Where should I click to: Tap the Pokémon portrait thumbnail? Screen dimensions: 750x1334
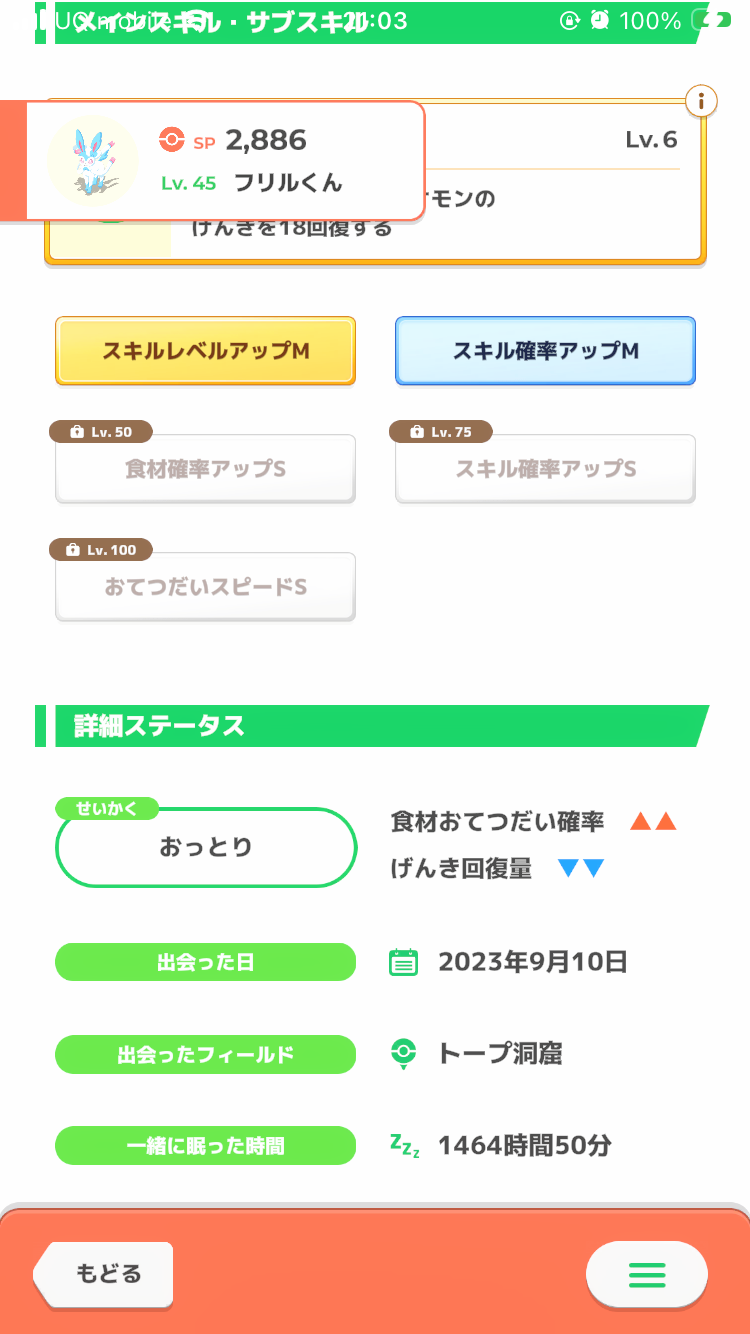tap(93, 160)
